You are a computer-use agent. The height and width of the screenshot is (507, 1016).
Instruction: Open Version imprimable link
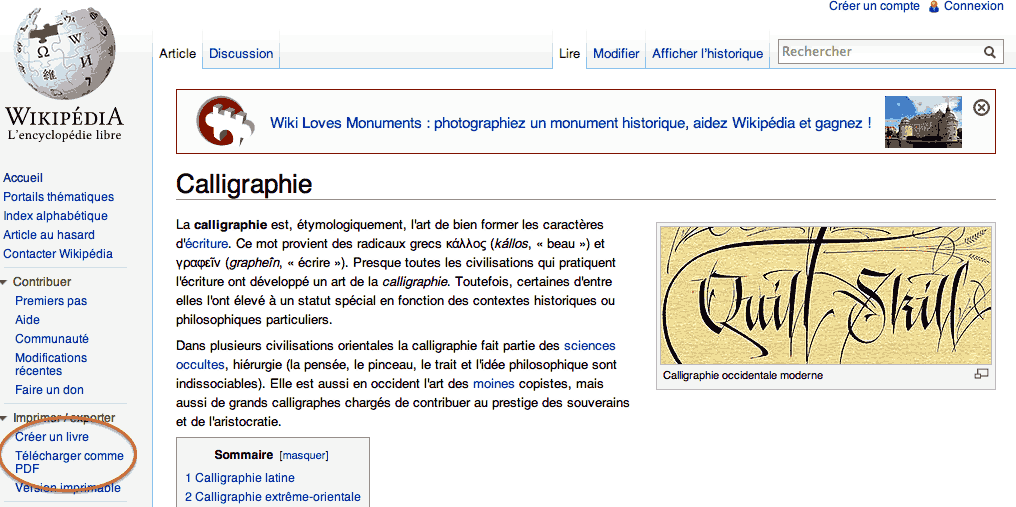click(68, 488)
